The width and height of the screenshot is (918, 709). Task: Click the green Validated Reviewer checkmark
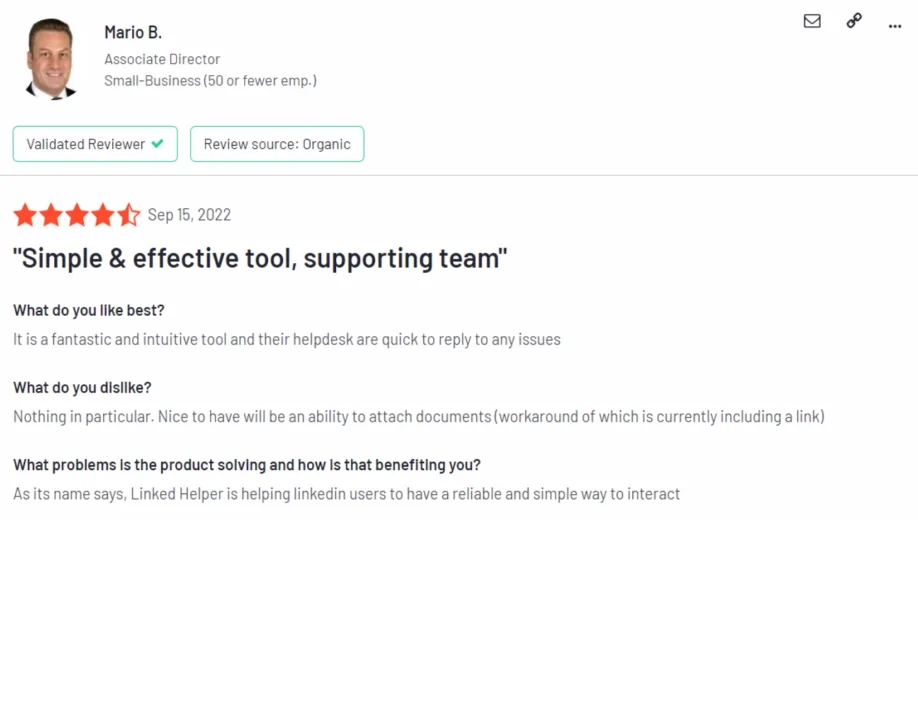(158, 144)
